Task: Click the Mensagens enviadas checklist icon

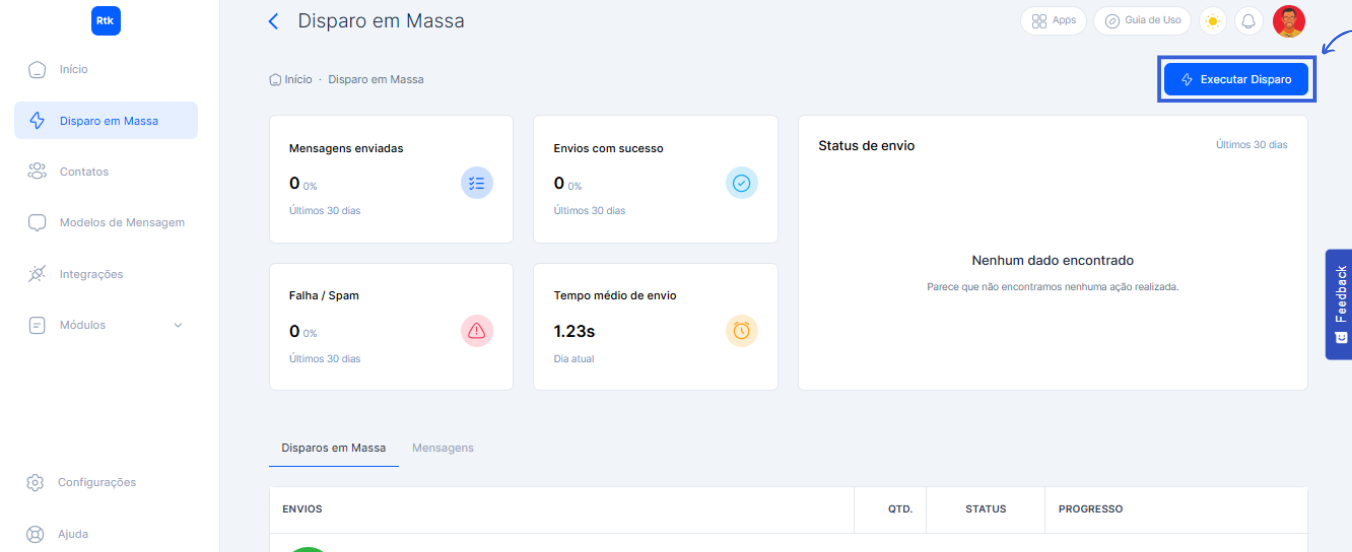Action: tap(476, 183)
